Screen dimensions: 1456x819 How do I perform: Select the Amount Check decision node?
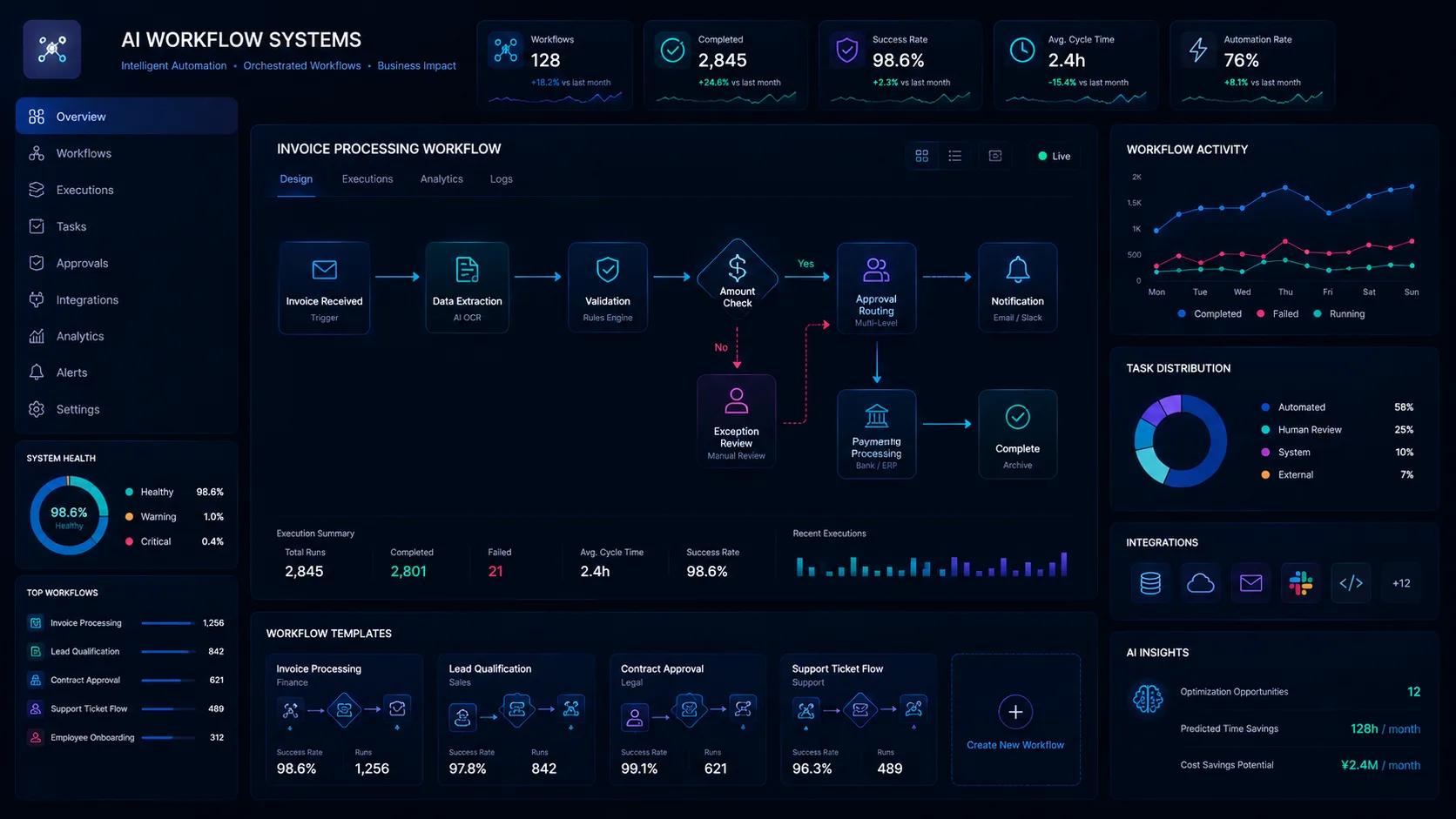[737, 275]
